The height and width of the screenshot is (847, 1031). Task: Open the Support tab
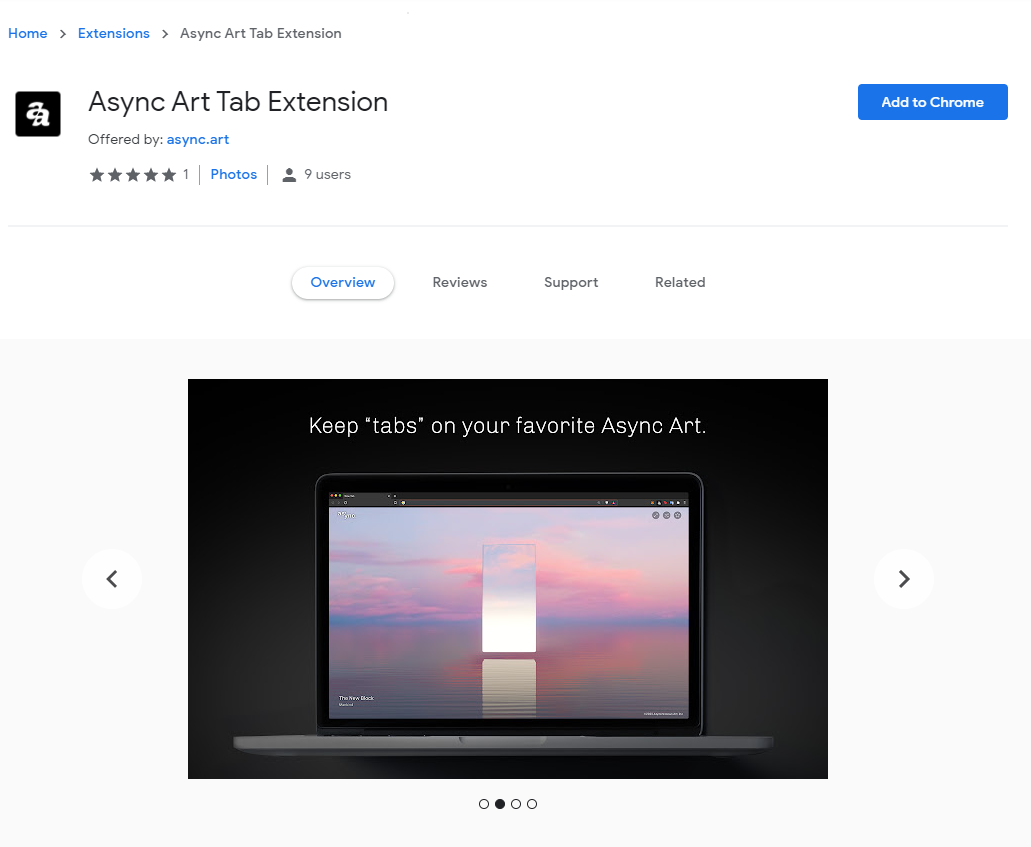click(571, 283)
